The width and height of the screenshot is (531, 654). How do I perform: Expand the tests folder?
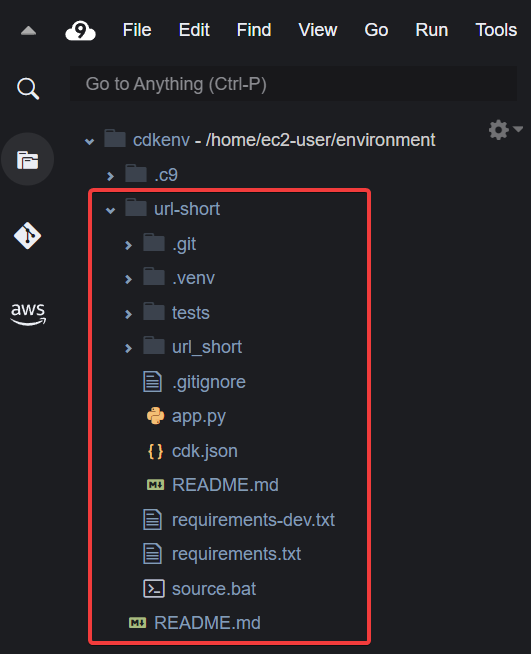[128, 314]
